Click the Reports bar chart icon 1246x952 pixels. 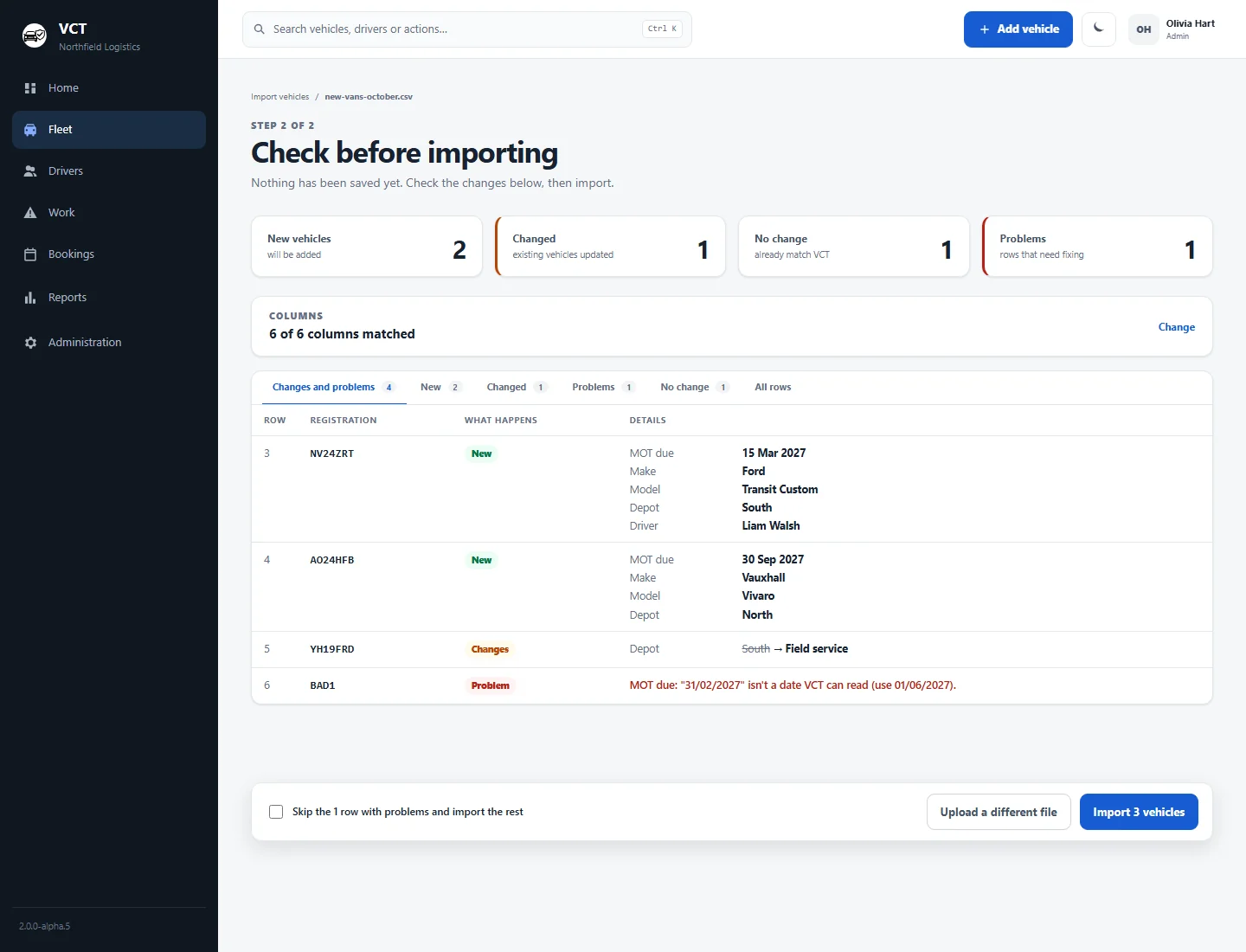coord(30,298)
